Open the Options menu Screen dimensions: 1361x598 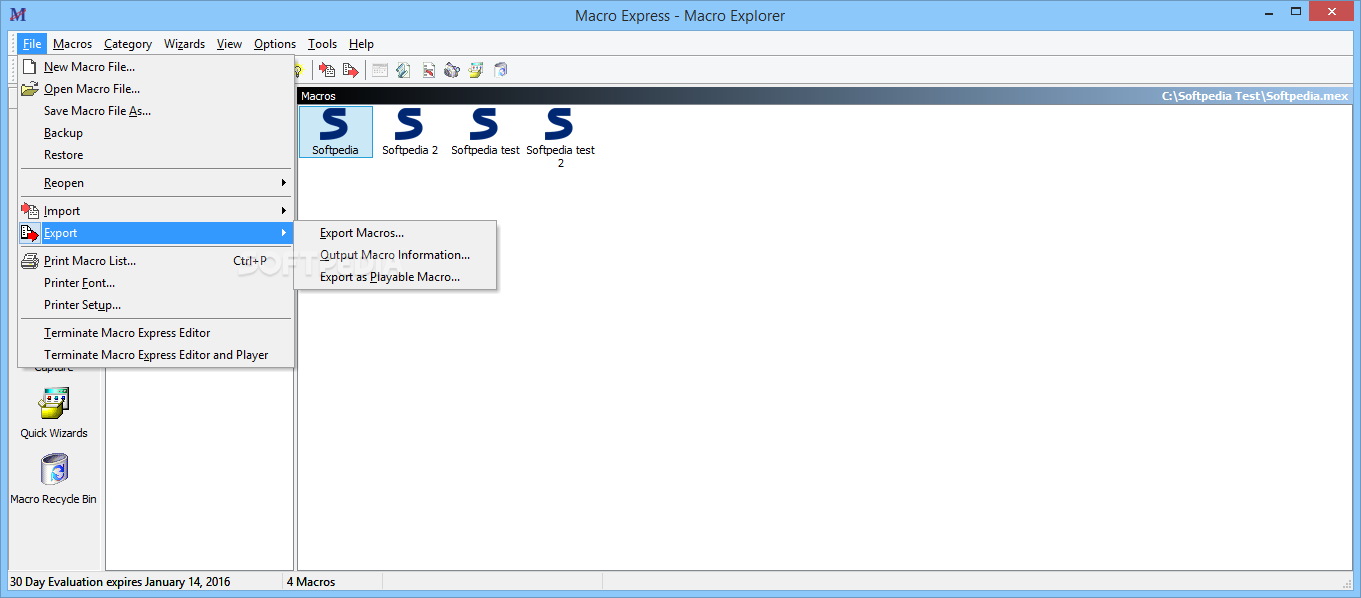coord(275,44)
